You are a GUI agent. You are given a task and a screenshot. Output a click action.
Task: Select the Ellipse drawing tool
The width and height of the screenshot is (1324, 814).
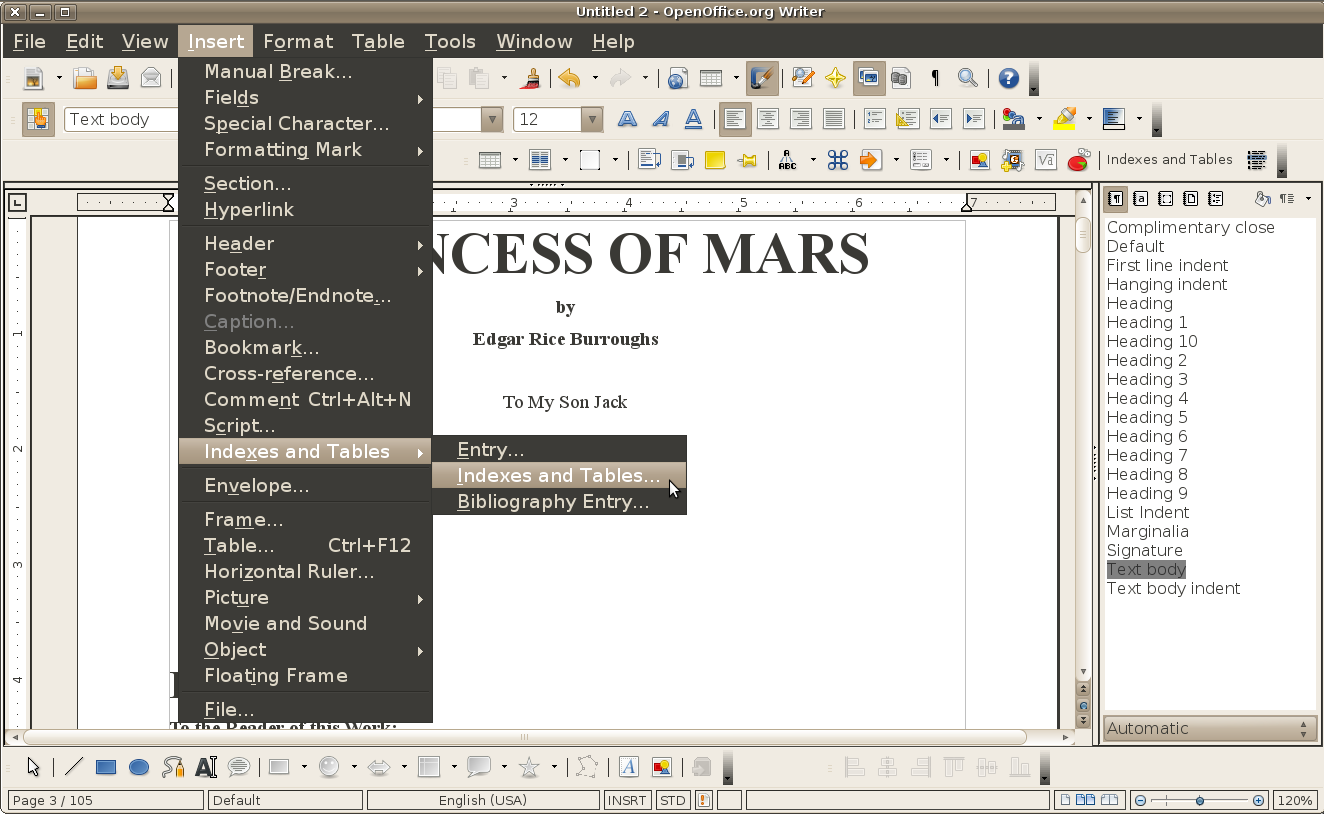point(137,766)
